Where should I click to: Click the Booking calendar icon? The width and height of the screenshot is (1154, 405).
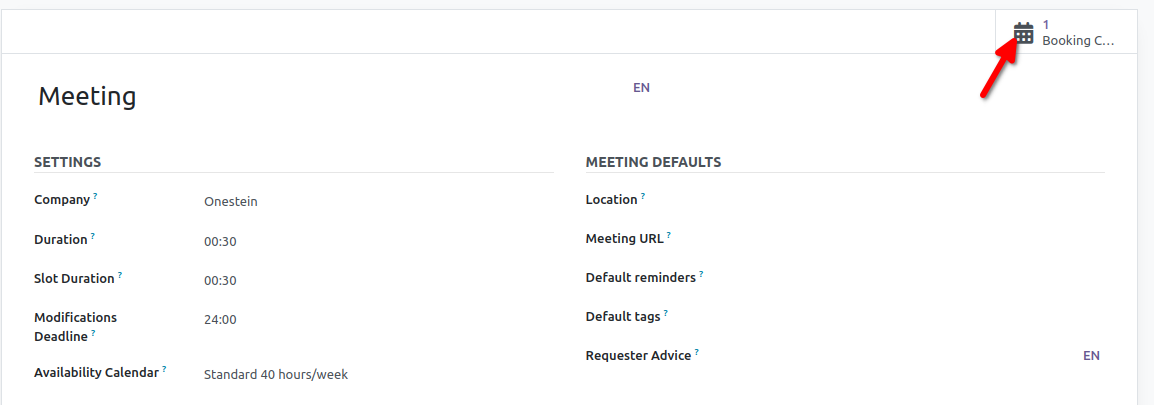click(x=1023, y=33)
